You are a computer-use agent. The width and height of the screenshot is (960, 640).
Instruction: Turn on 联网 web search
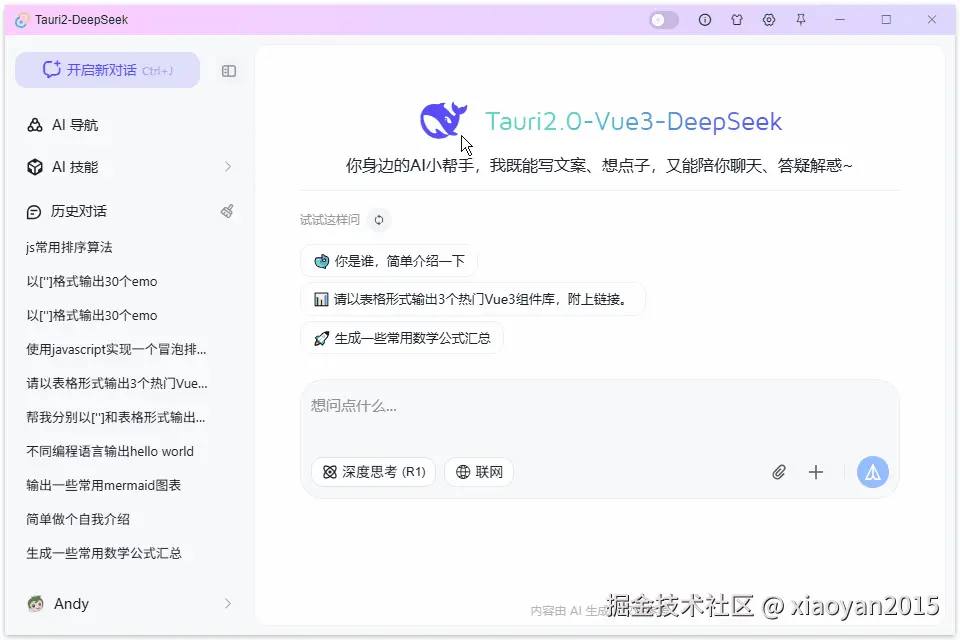(479, 471)
